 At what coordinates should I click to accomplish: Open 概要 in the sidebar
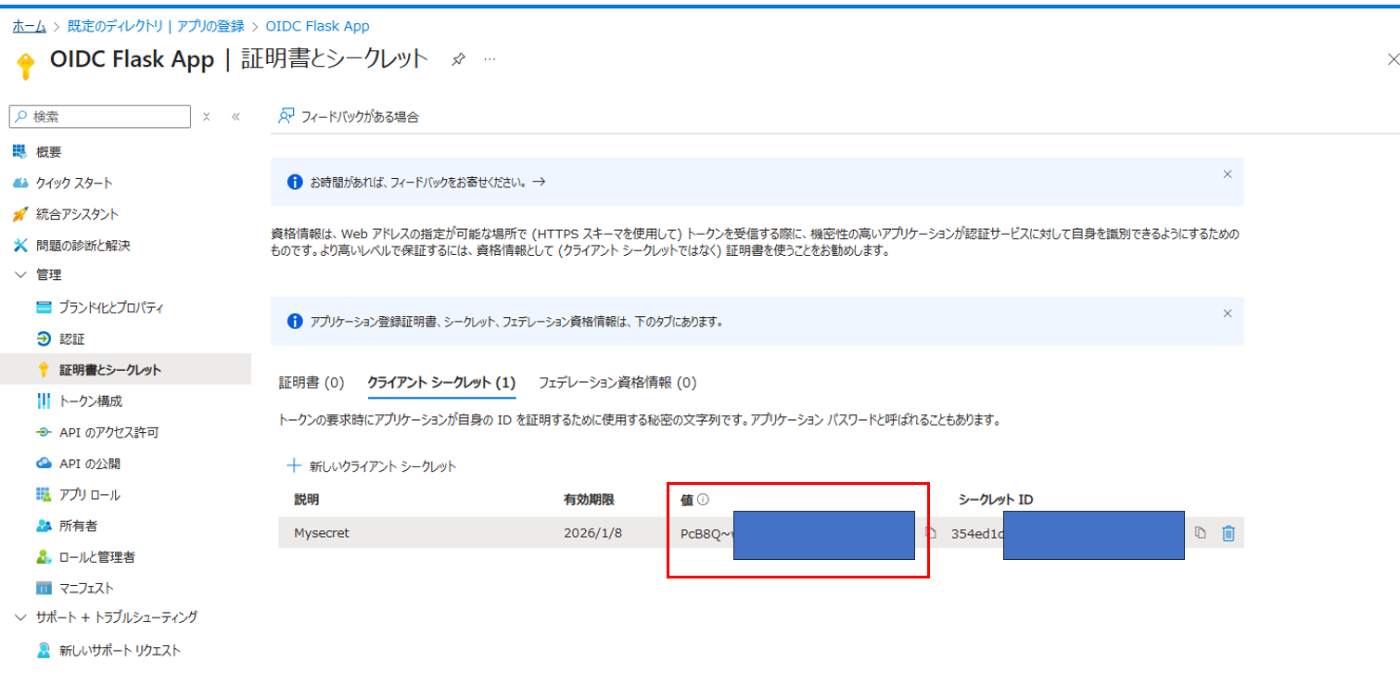48,152
